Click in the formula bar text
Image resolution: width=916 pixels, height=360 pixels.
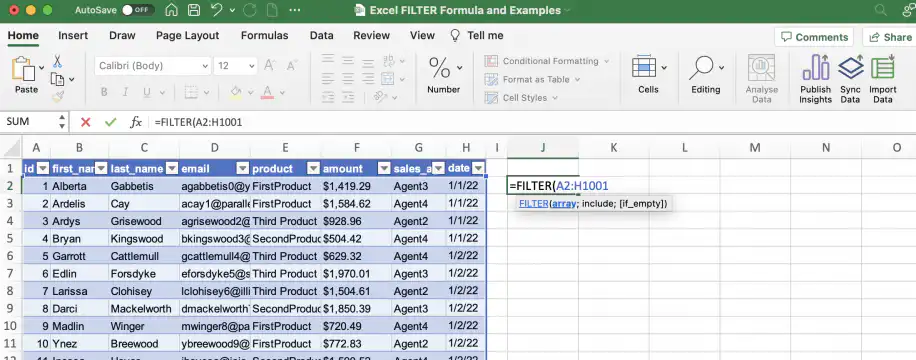199,122
